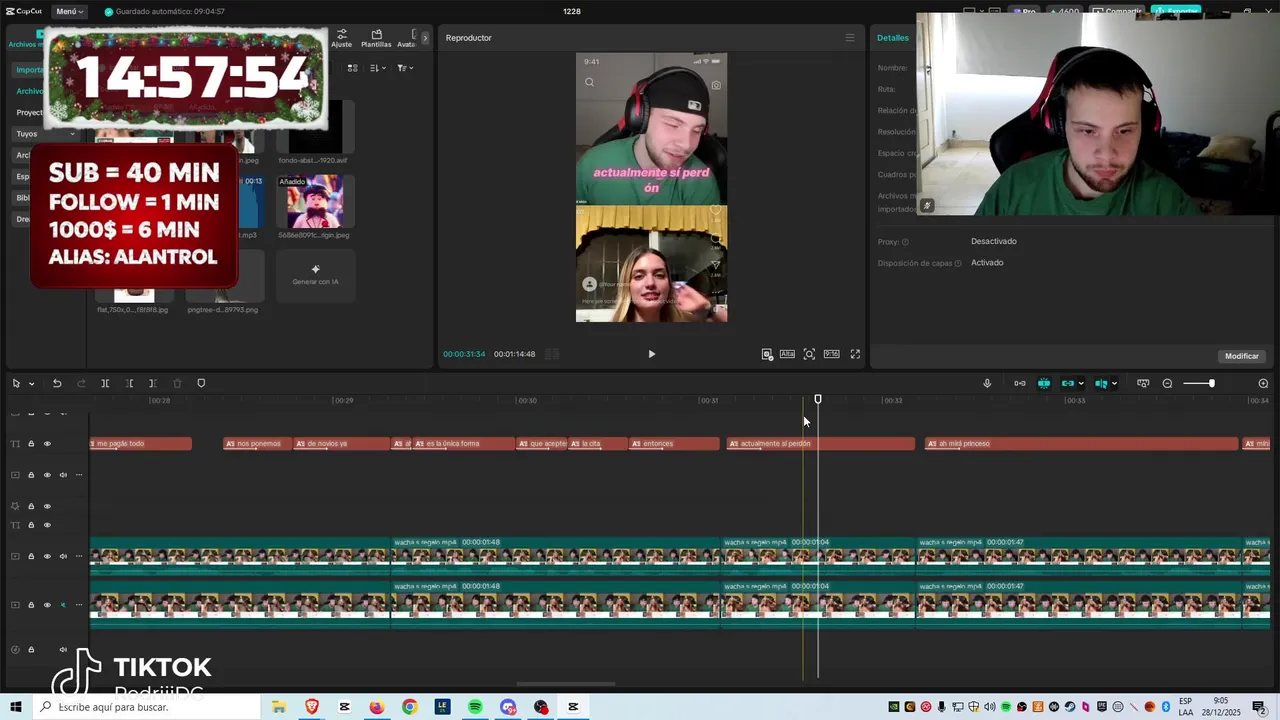Select the pointer tool in timeline toolbar
Screen dimensions: 1280x720
pyautogui.click(x=15, y=383)
